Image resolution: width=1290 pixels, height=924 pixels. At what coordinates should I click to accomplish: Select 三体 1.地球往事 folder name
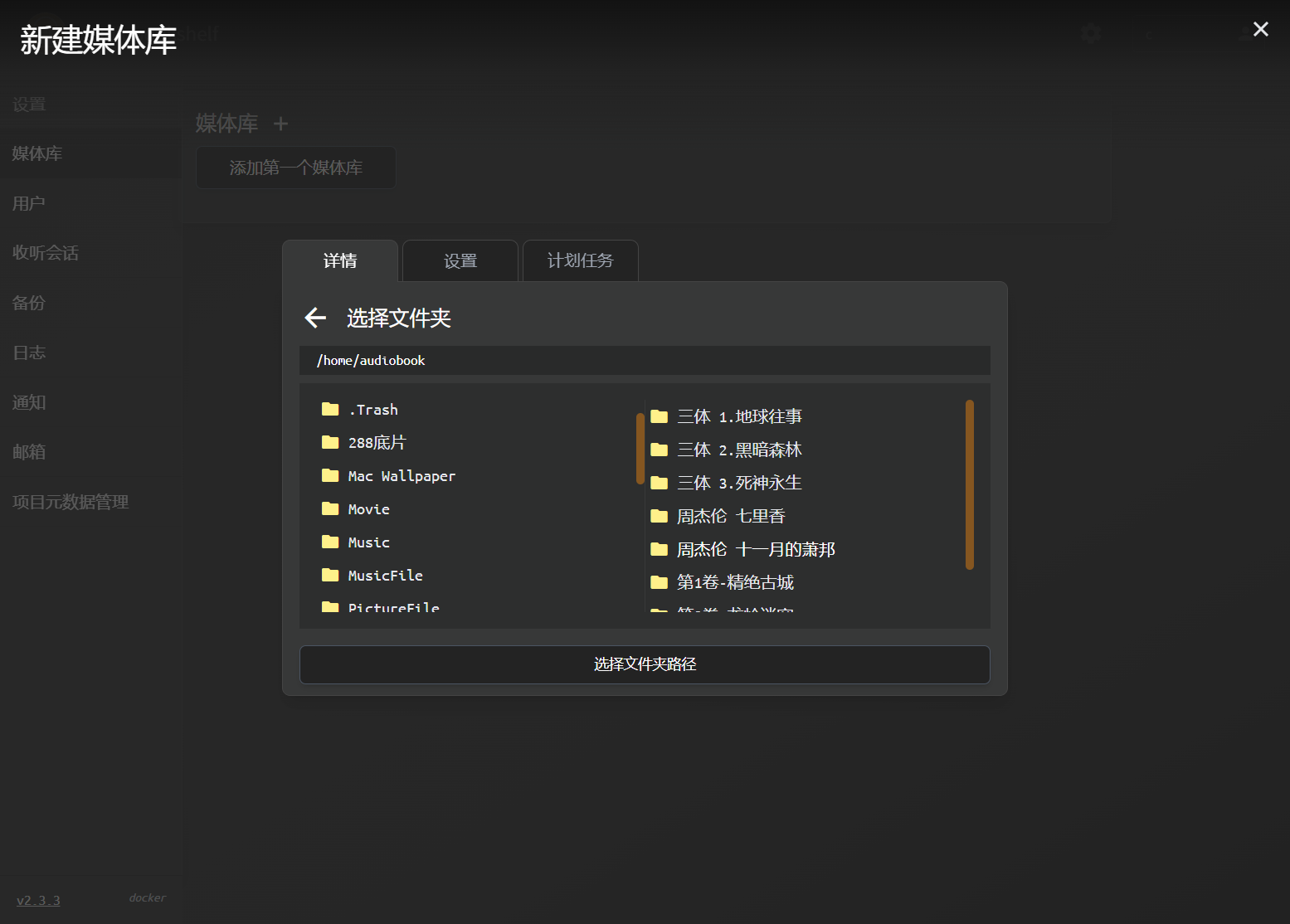[739, 416]
